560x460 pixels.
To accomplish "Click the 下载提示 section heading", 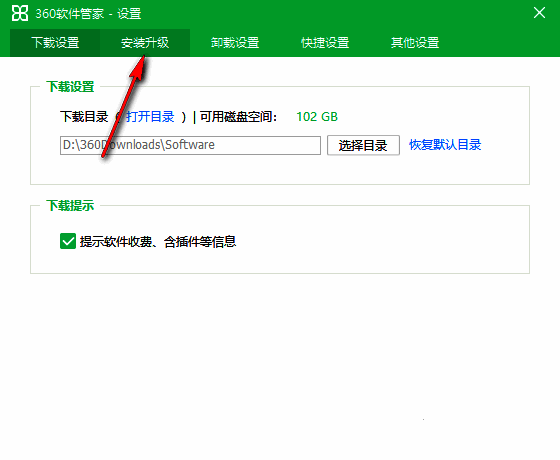I will (70, 206).
